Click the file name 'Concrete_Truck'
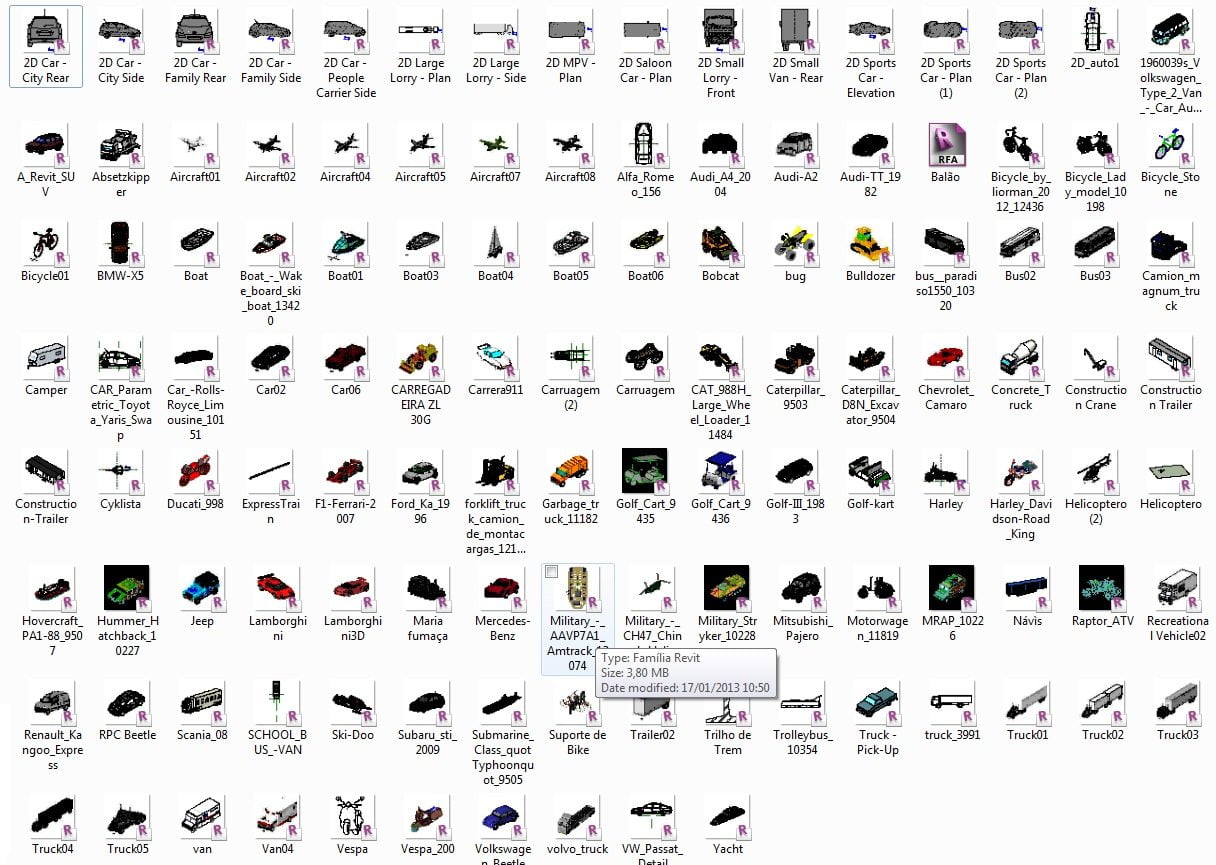This screenshot has width=1216, height=865. pyautogui.click(x=1021, y=398)
